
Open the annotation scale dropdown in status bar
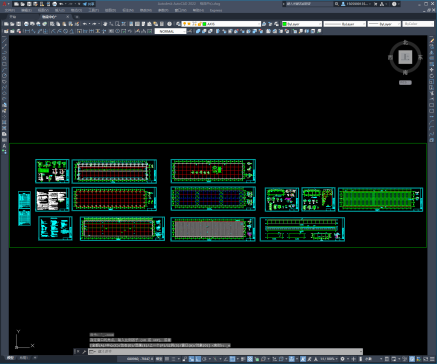[328, 359]
